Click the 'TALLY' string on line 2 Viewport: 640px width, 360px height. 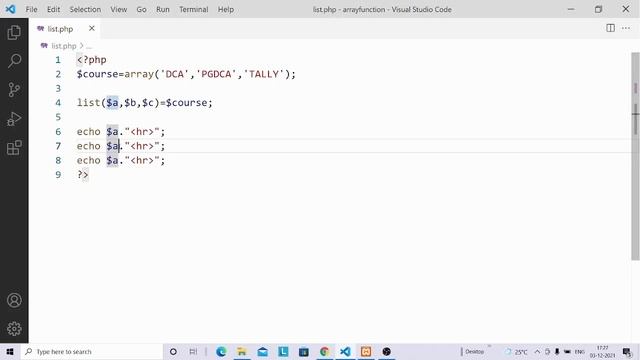click(264, 74)
